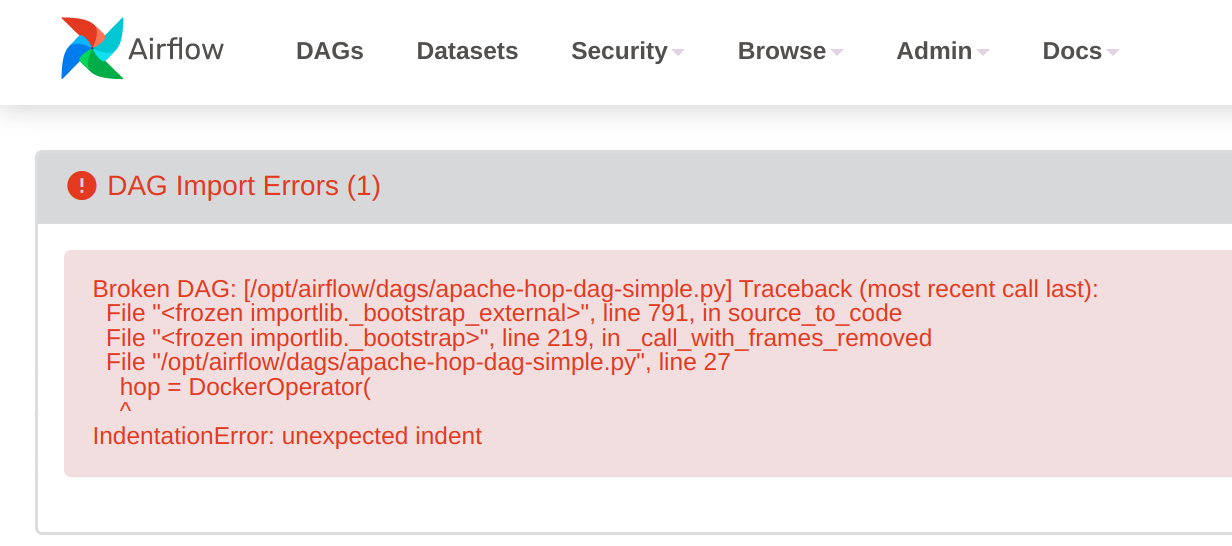Click the source_to_code traceback line
Image resolution: width=1232 pixels, height=546 pixels.
(504, 313)
